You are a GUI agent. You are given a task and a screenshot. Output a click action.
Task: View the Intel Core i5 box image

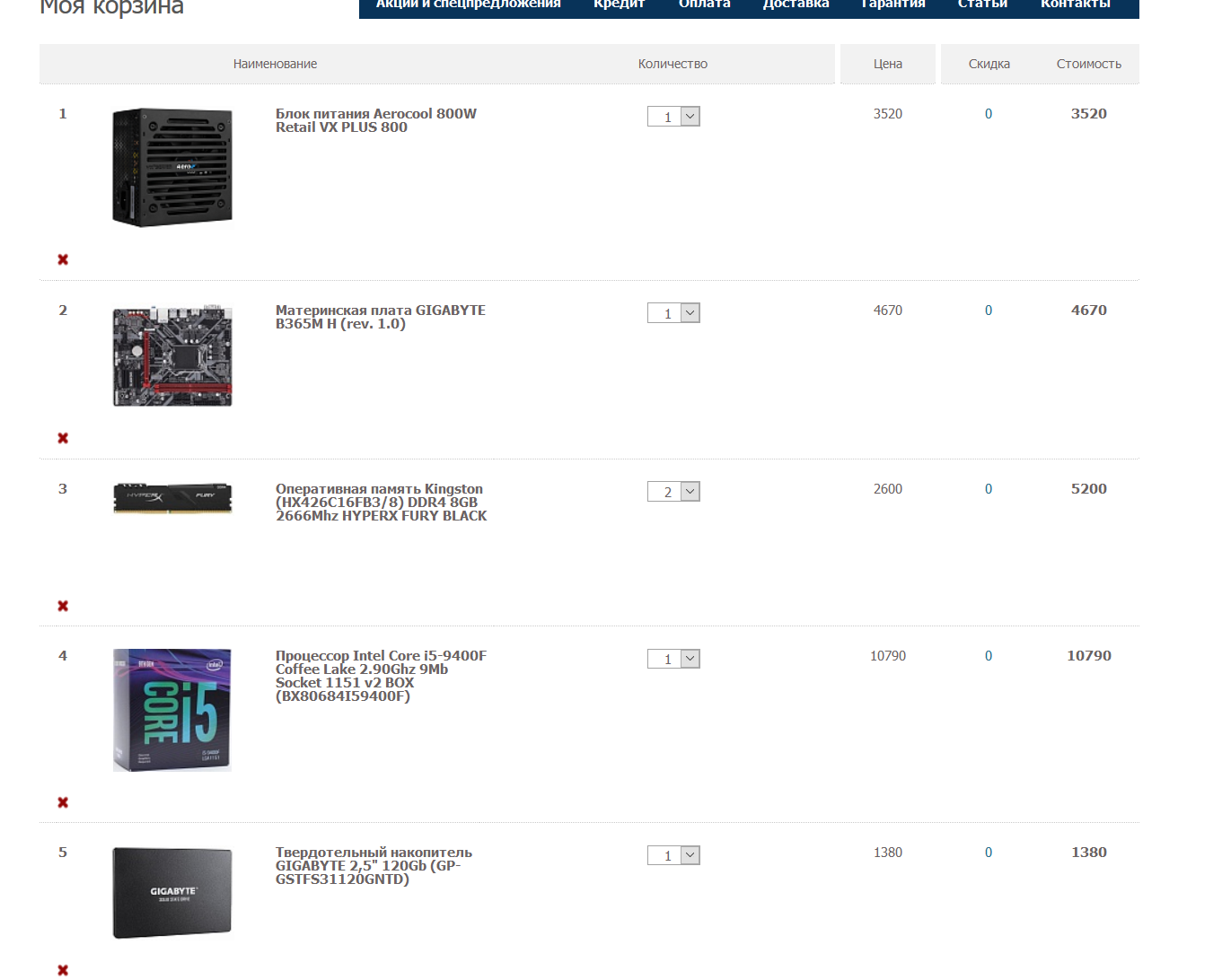pyautogui.click(x=172, y=710)
